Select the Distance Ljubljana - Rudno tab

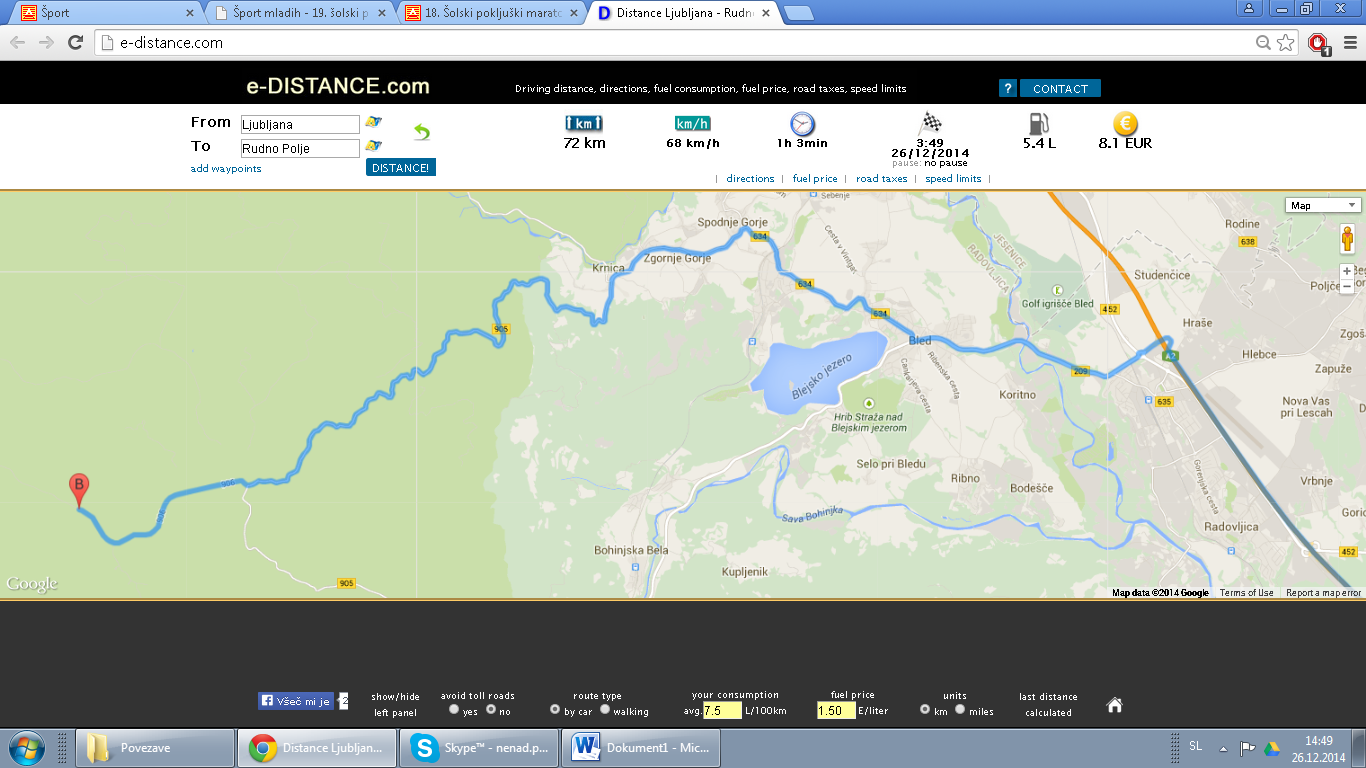tap(685, 13)
